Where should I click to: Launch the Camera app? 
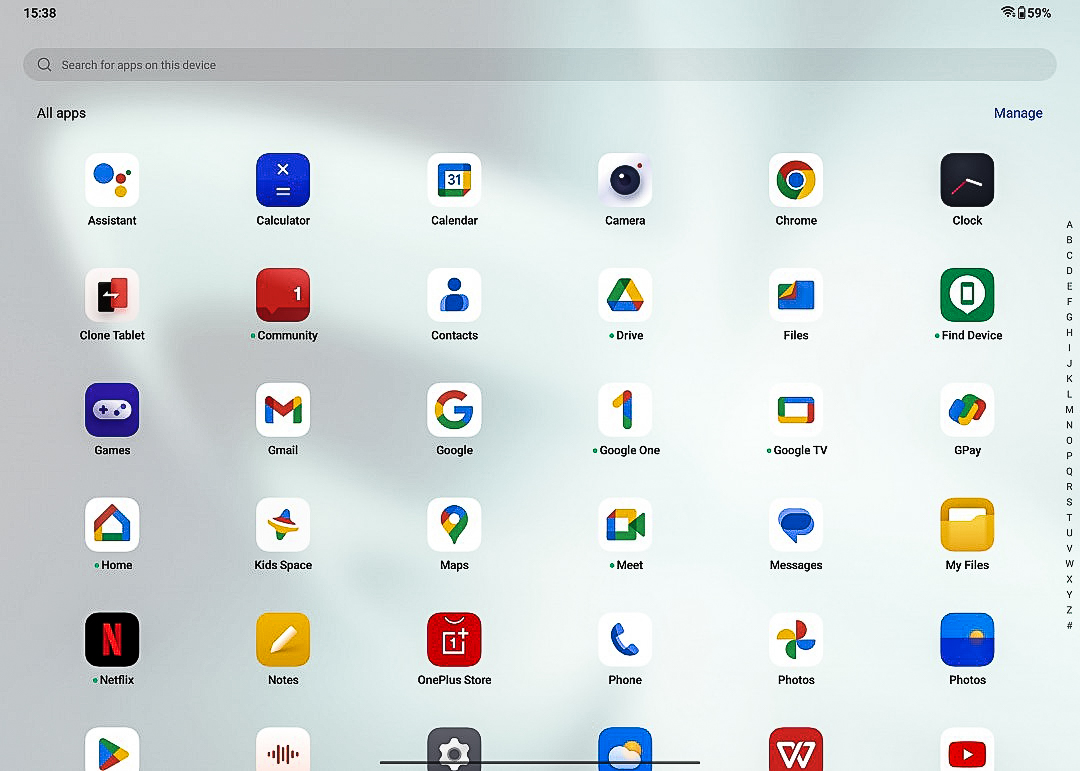625,181
